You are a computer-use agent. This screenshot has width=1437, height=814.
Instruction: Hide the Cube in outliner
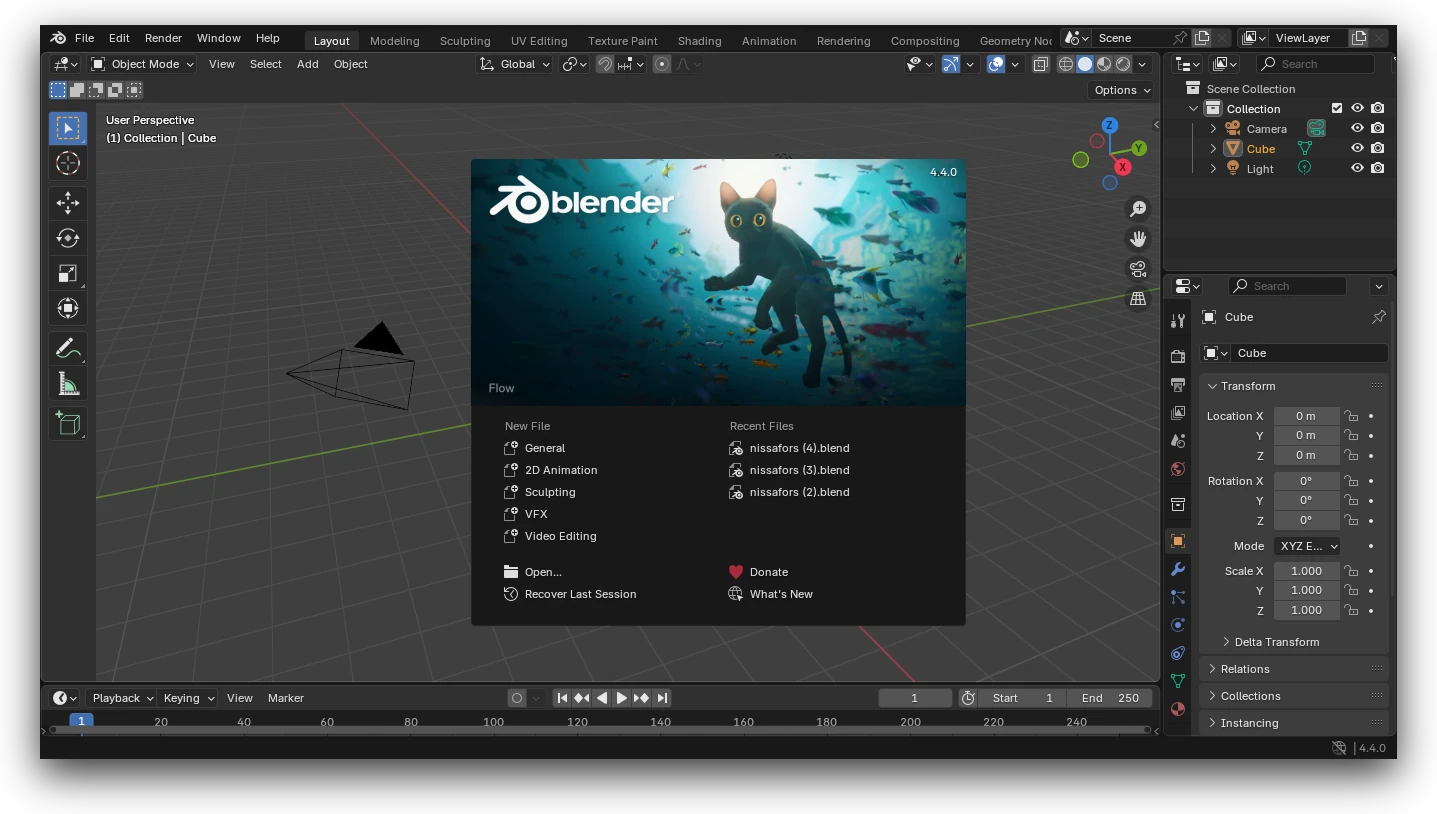point(1357,148)
